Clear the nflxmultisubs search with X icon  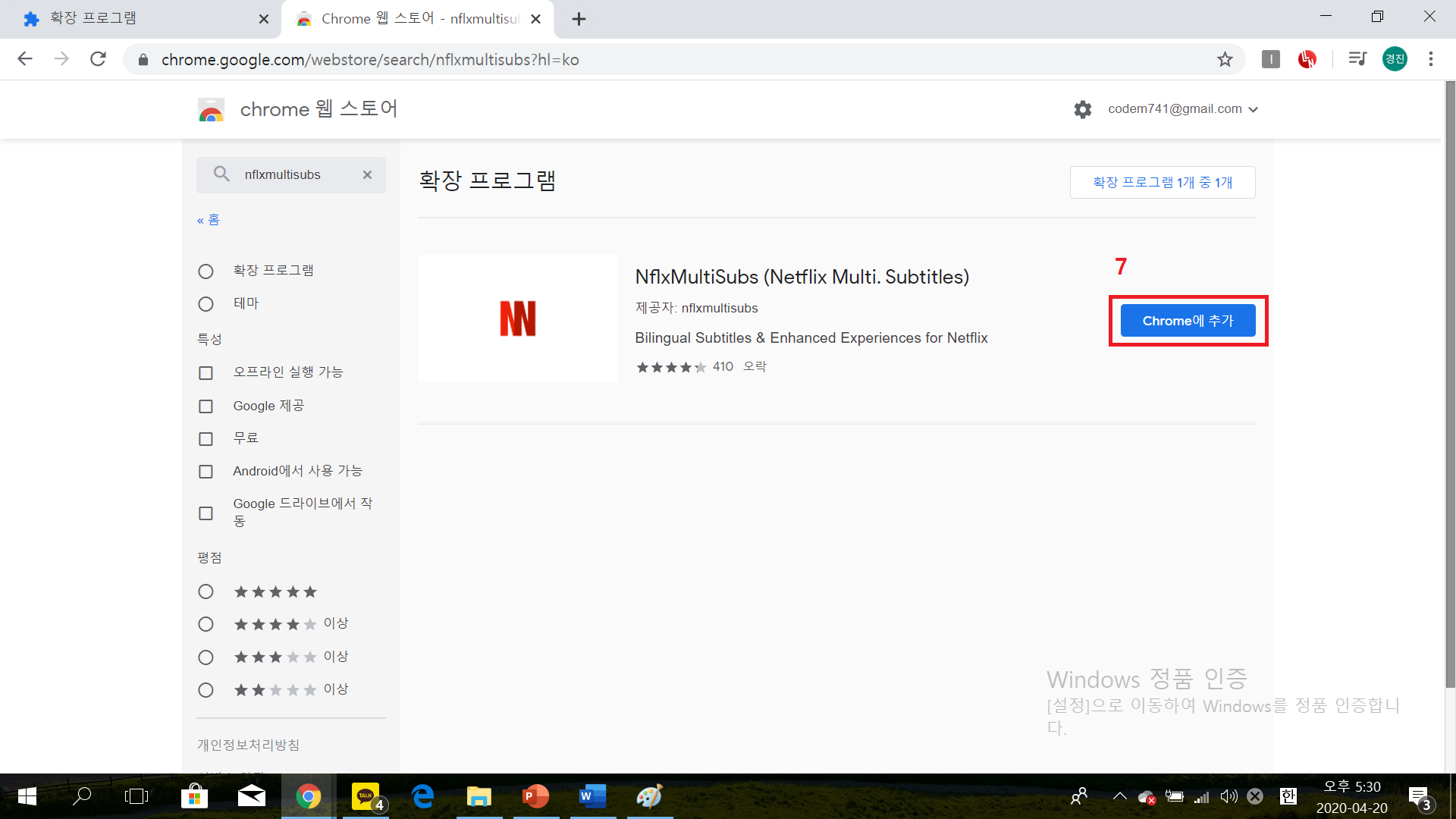pyautogui.click(x=367, y=174)
